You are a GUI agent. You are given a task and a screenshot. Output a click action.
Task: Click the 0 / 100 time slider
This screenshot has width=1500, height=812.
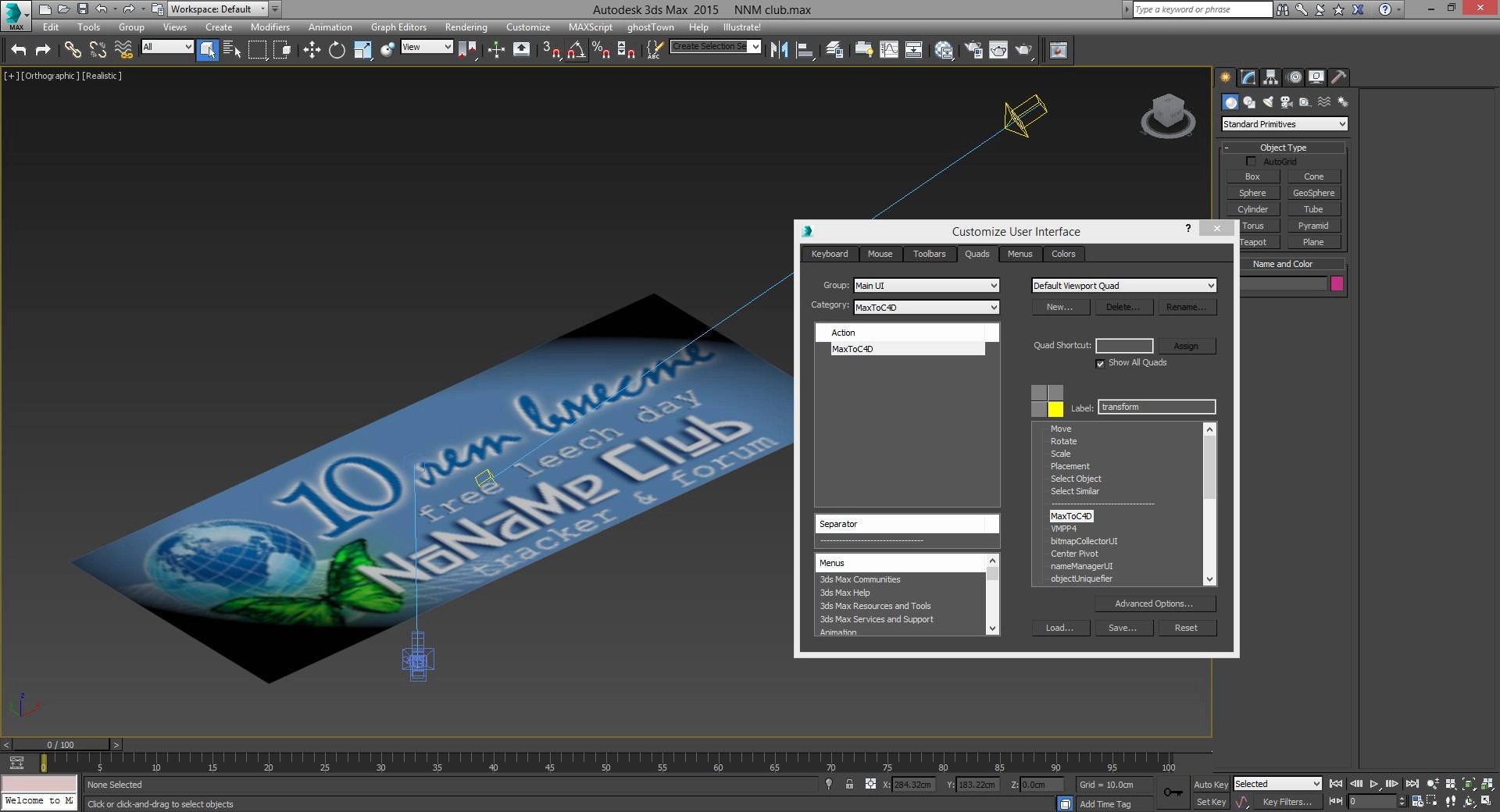61,745
